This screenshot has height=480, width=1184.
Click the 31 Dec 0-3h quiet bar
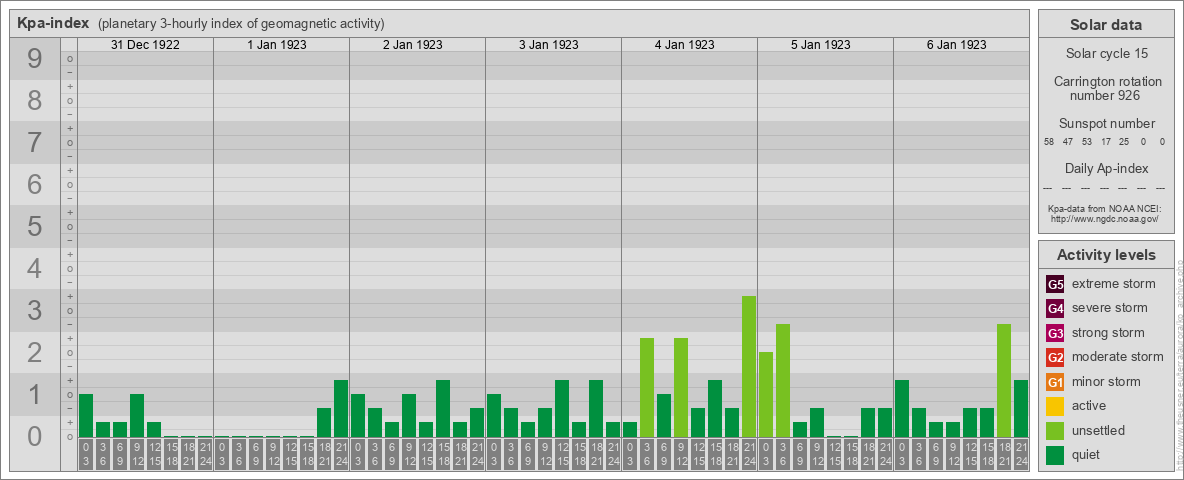[86, 416]
